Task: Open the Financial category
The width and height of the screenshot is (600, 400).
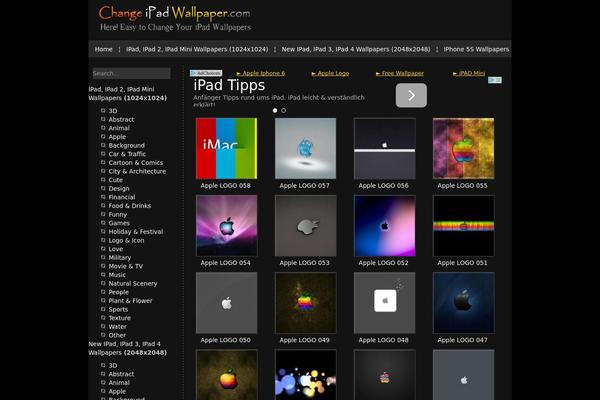Action: [122, 197]
